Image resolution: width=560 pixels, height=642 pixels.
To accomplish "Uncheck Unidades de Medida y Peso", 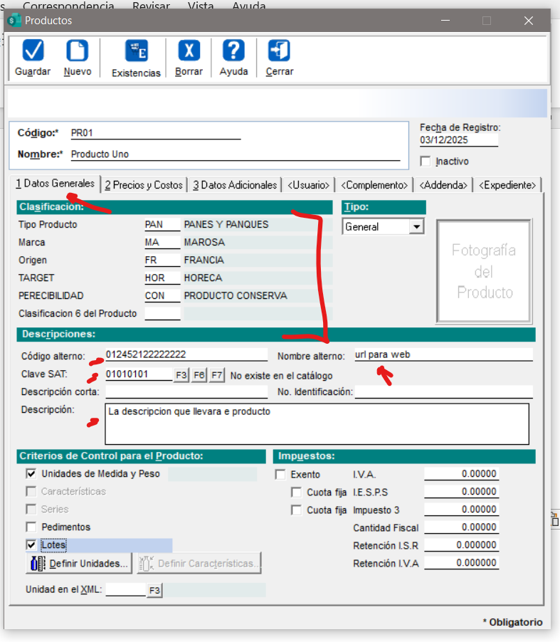I will coord(31,474).
